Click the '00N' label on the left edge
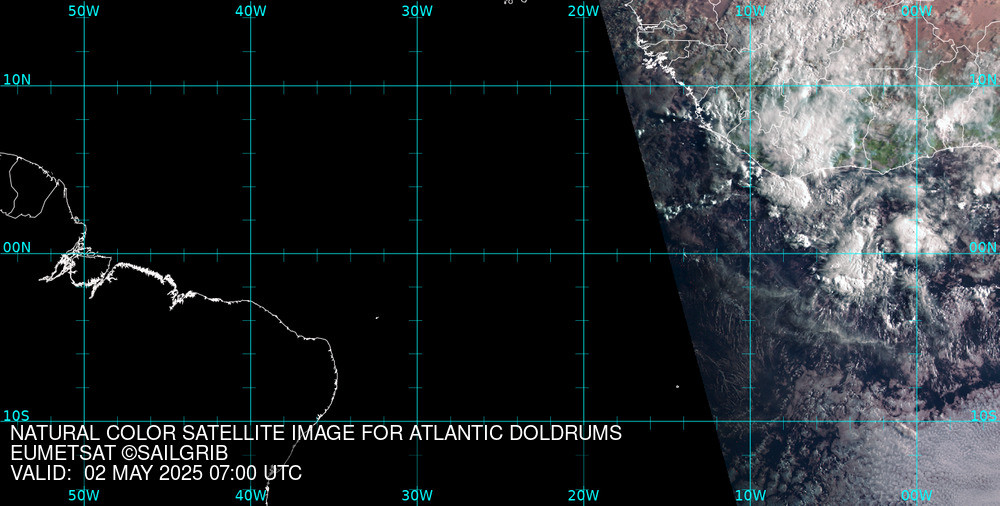Viewport: 1000px width, 506px height. coord(17,248)
